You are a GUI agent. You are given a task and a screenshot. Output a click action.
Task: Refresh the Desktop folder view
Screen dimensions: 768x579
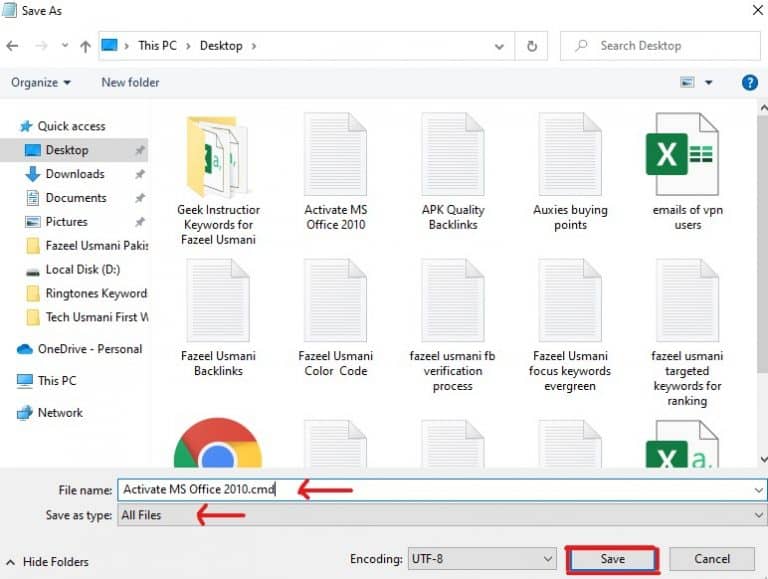pos(532,46)
